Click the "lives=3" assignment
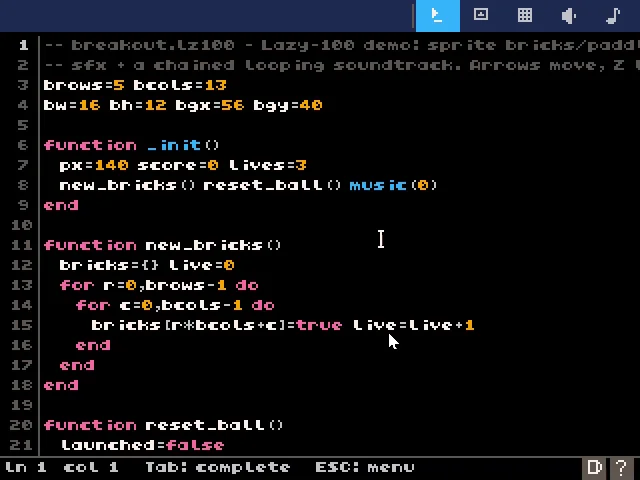640x480 pixels. (268, 165)
